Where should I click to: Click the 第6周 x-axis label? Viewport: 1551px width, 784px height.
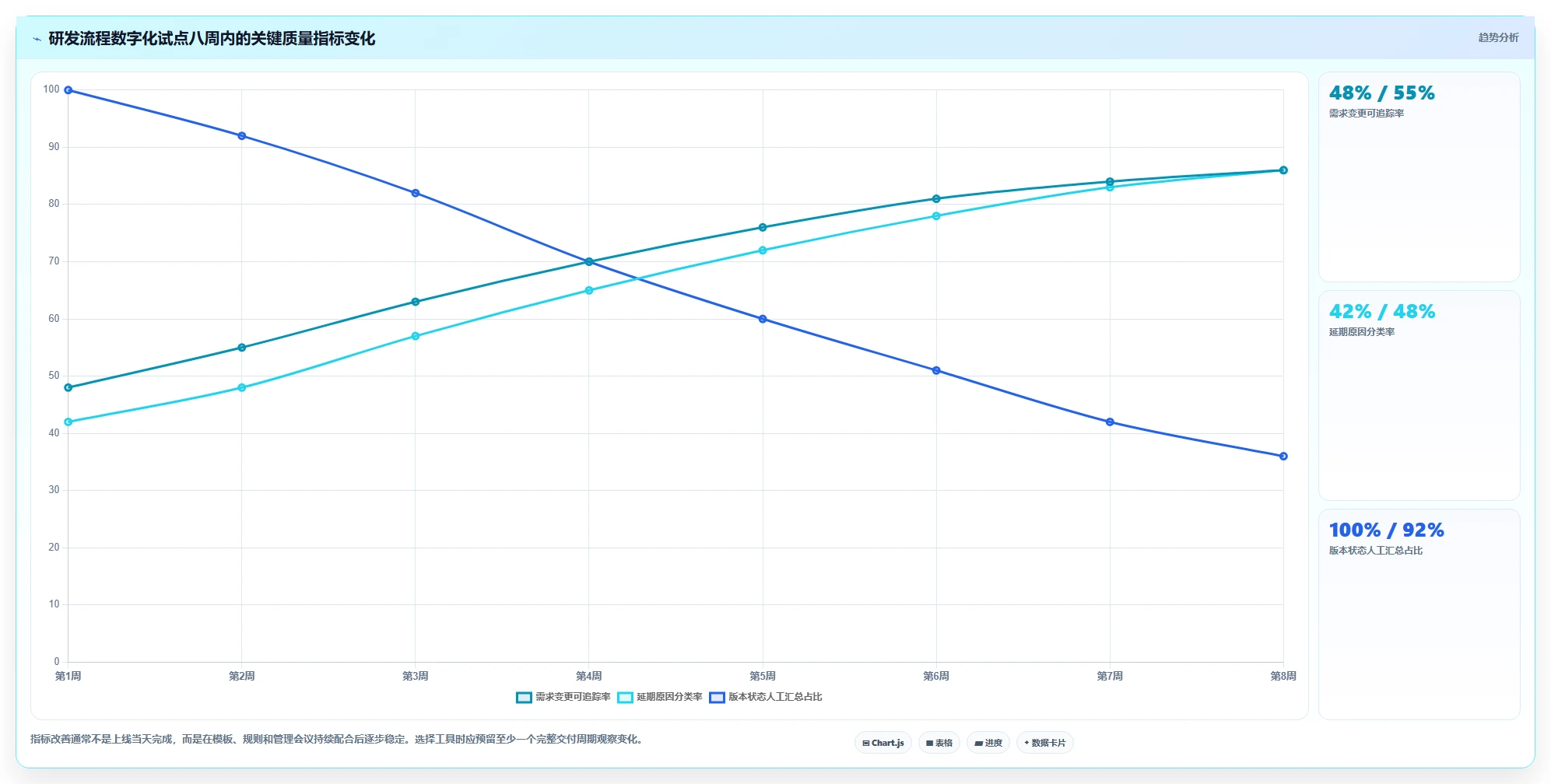coord(936,676)
